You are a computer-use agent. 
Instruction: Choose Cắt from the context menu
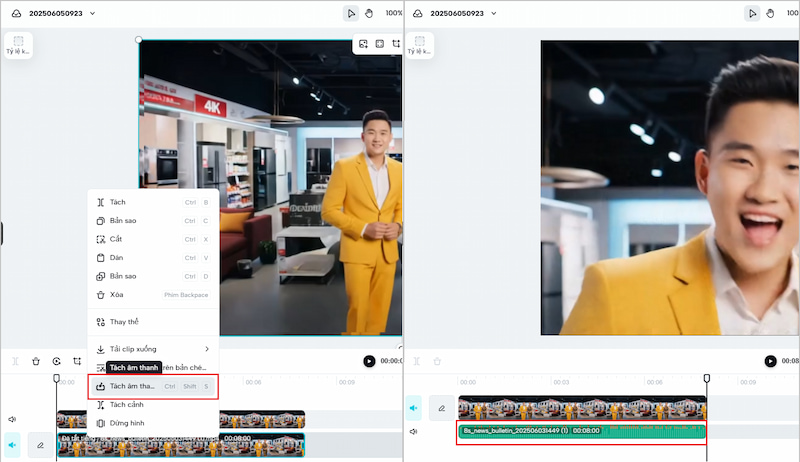153,239
